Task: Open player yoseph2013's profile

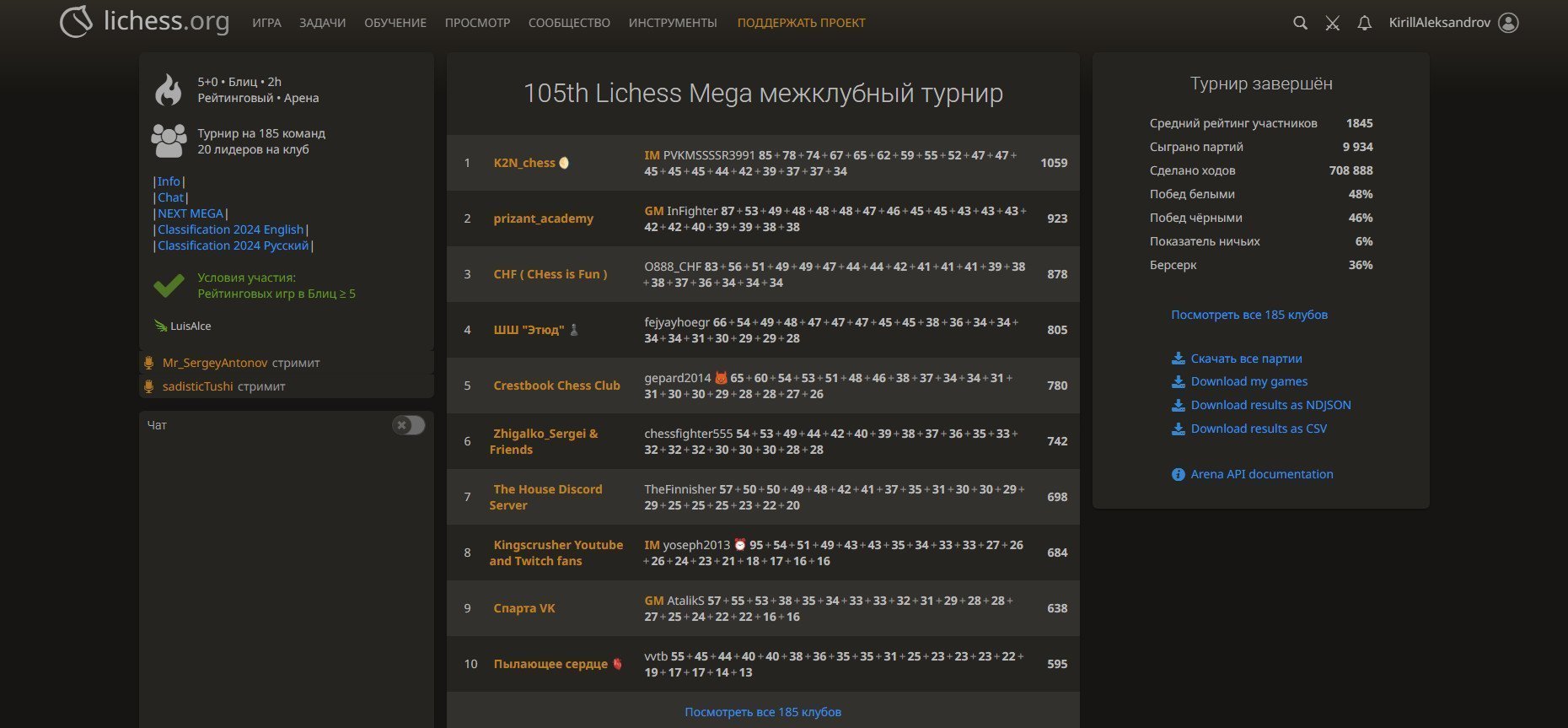Action: (696, 545)
